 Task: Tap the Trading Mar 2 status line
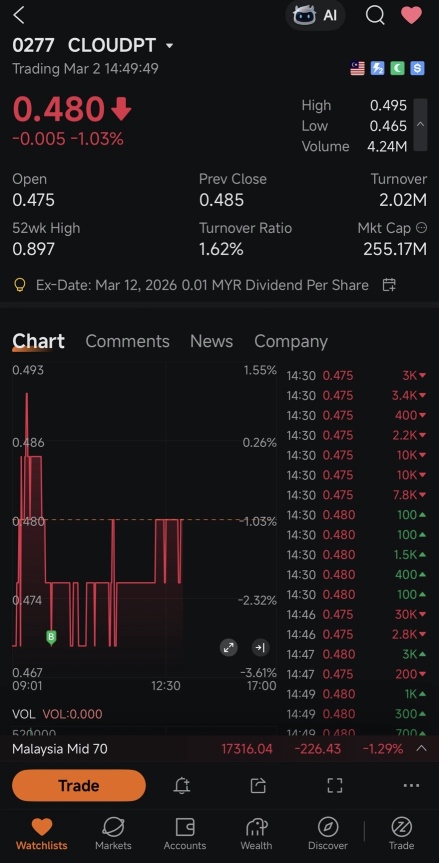[85, 69]
